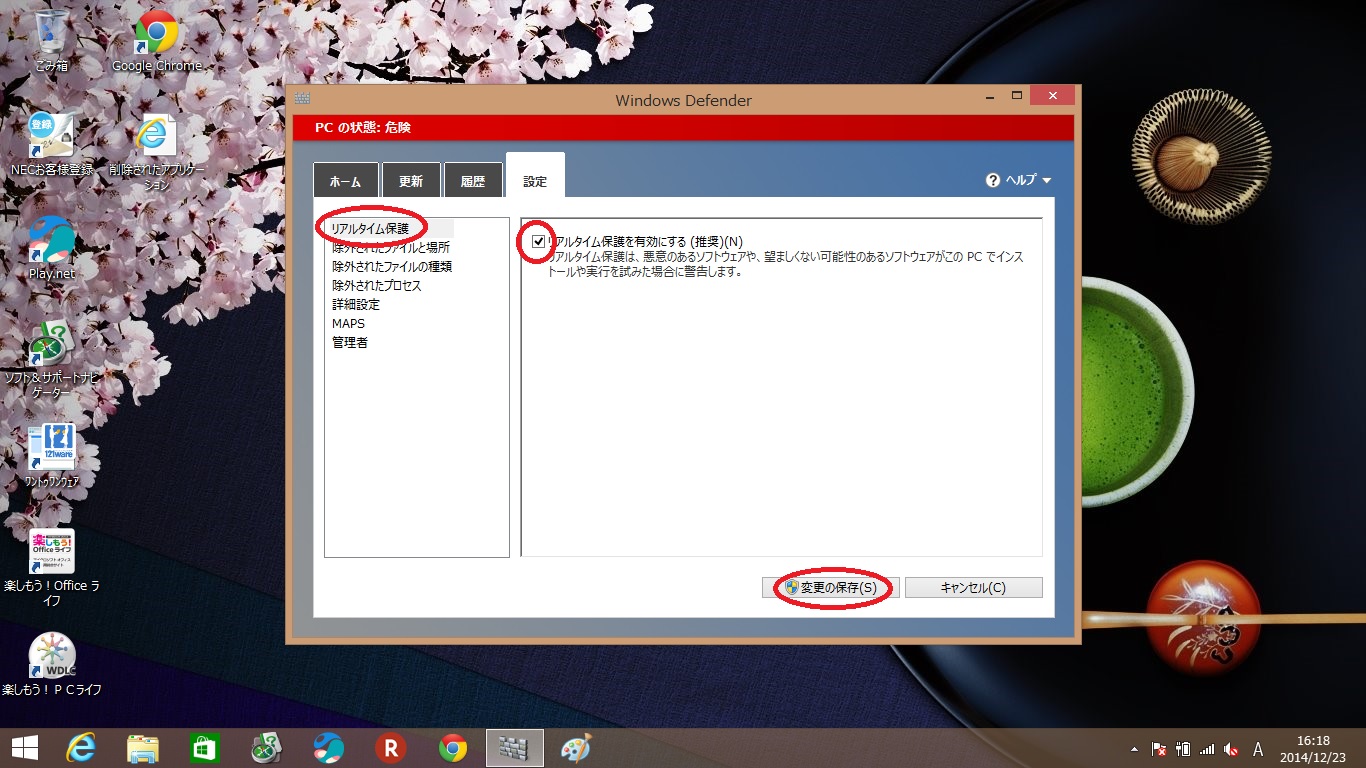This screenshot has height=768, width=1366.
Task: Maximize the Windows Defender window
Action: click(1017, 96)
